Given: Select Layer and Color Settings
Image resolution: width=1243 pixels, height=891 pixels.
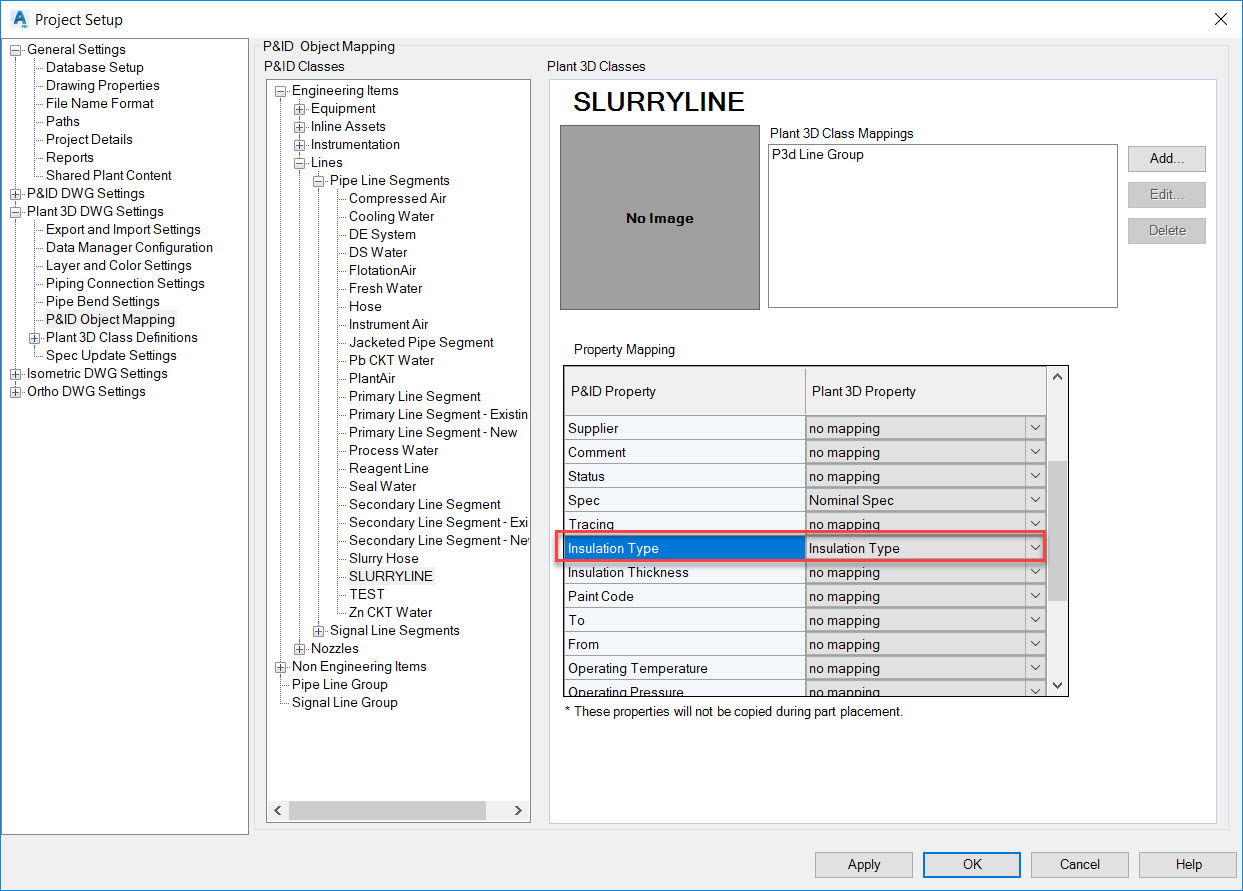Looking at the screenshot, I should click(119, 266).
